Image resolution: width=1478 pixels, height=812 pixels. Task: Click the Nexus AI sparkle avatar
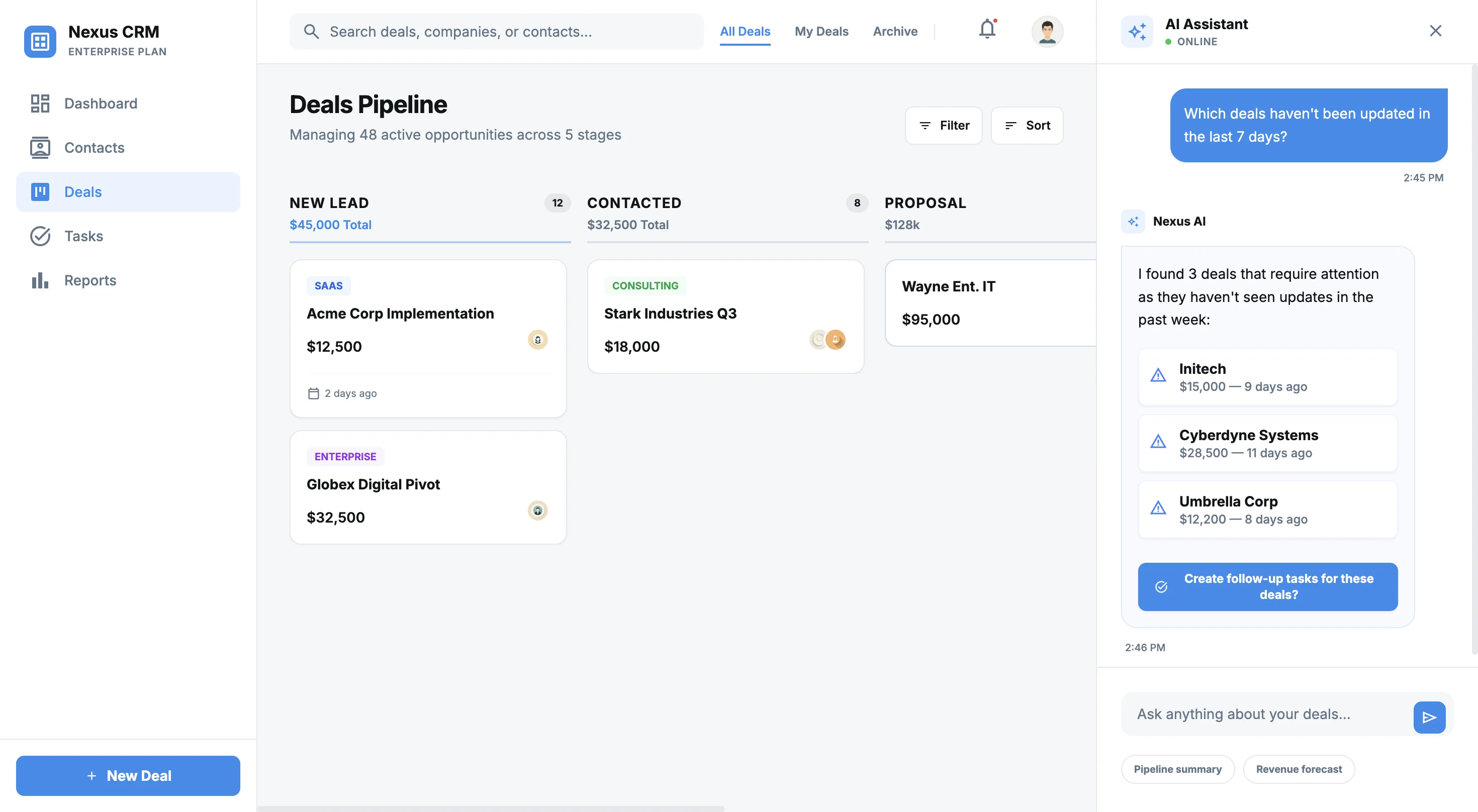tap(1133, 221)
